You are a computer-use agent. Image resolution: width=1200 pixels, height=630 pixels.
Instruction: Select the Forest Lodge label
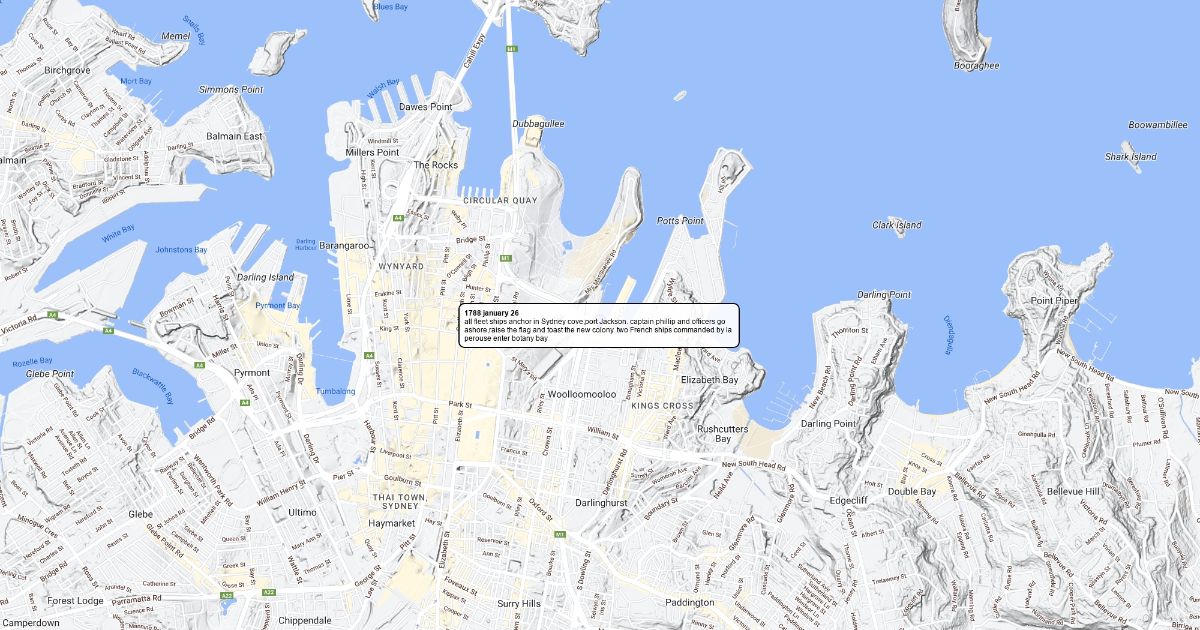75,601
